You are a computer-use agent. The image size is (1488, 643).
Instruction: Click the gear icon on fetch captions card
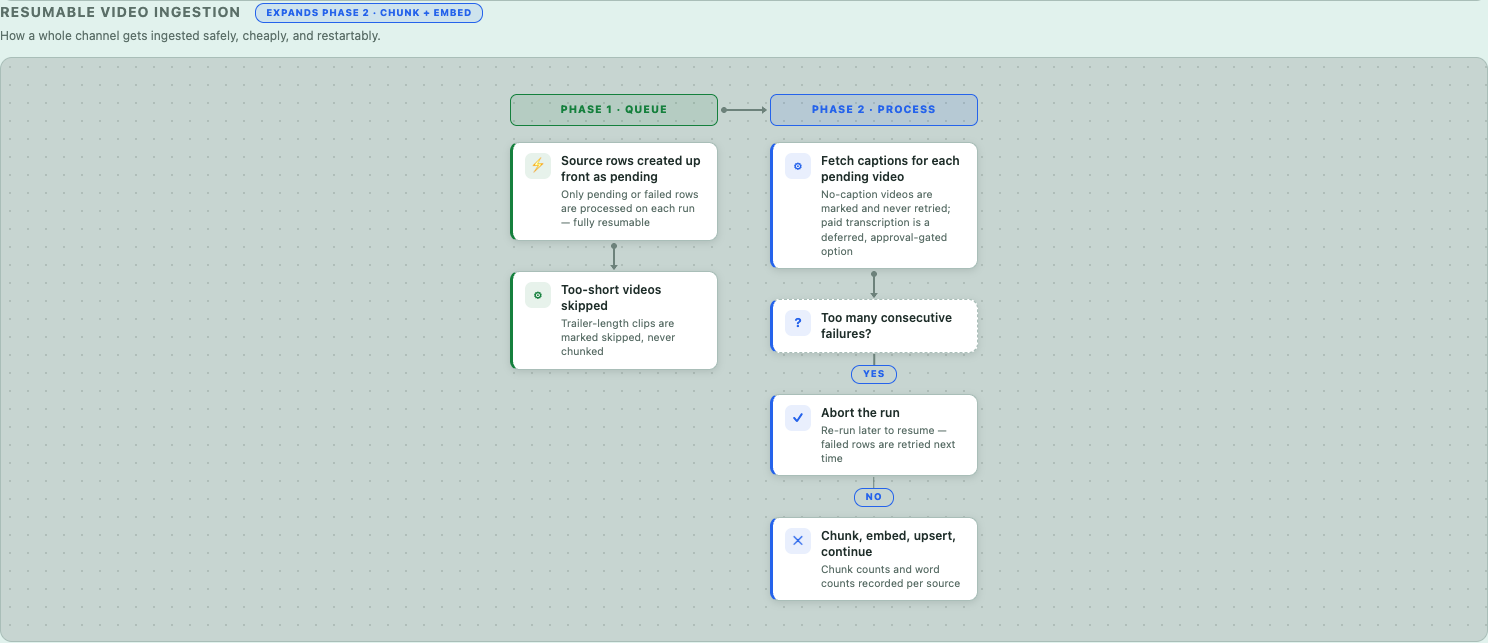798,166
